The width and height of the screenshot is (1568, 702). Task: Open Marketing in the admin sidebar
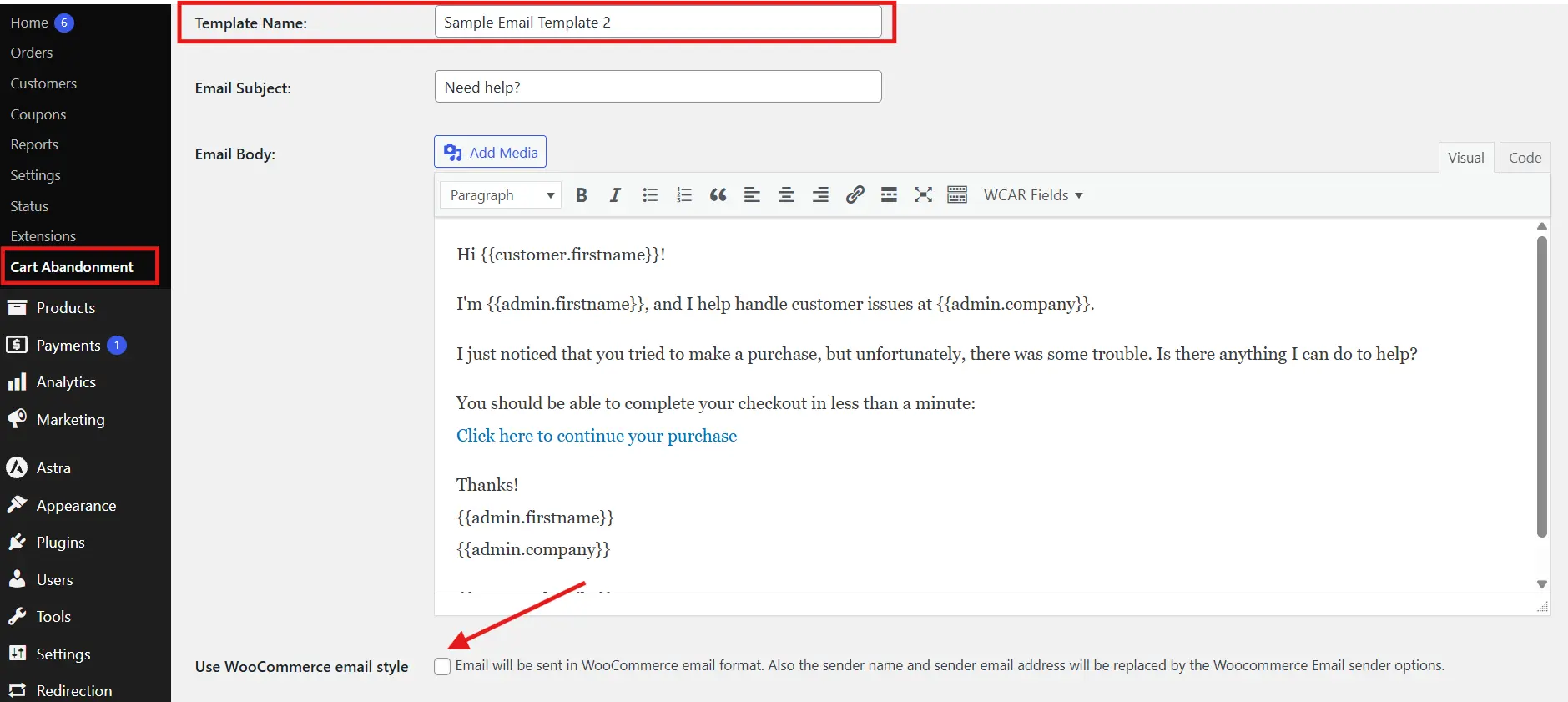click(71, 419)
